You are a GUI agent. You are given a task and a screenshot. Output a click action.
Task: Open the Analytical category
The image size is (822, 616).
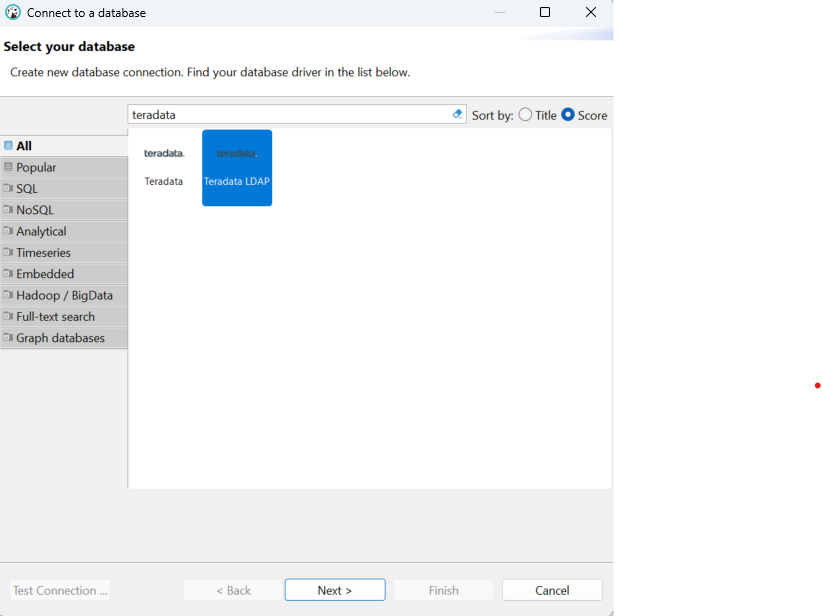pyautogui.click(x=64, y=231)
